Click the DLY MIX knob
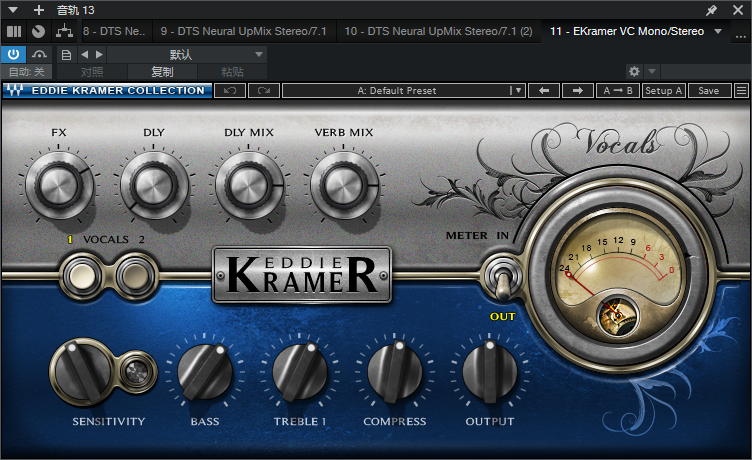The width and height of the screenshot is (752, 460). [x=248, y=186]
